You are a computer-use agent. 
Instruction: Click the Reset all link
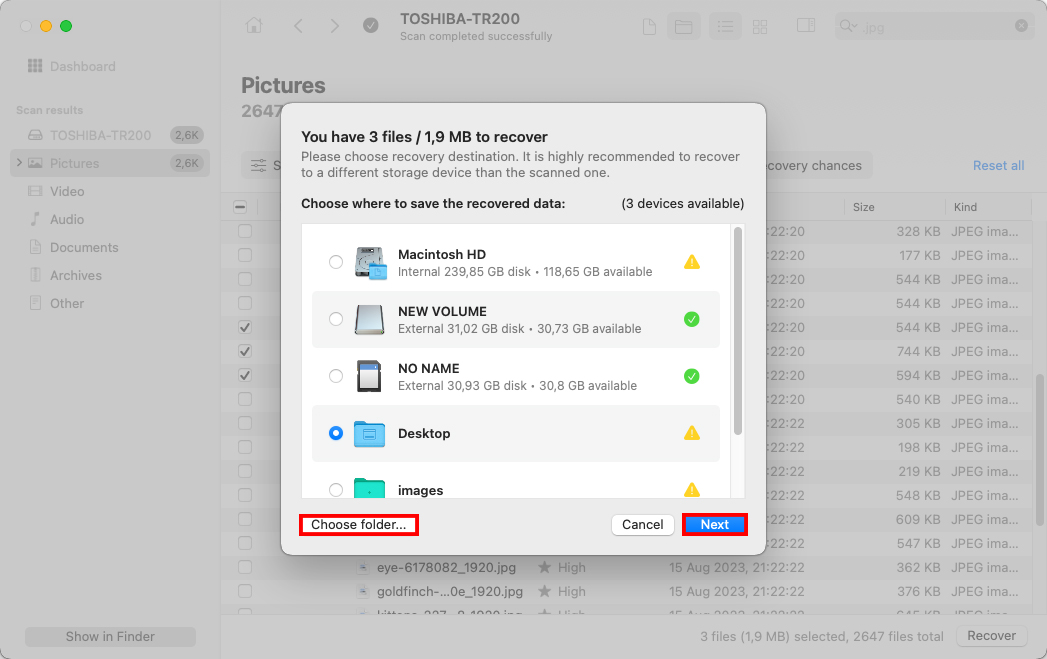coord(997,164)
